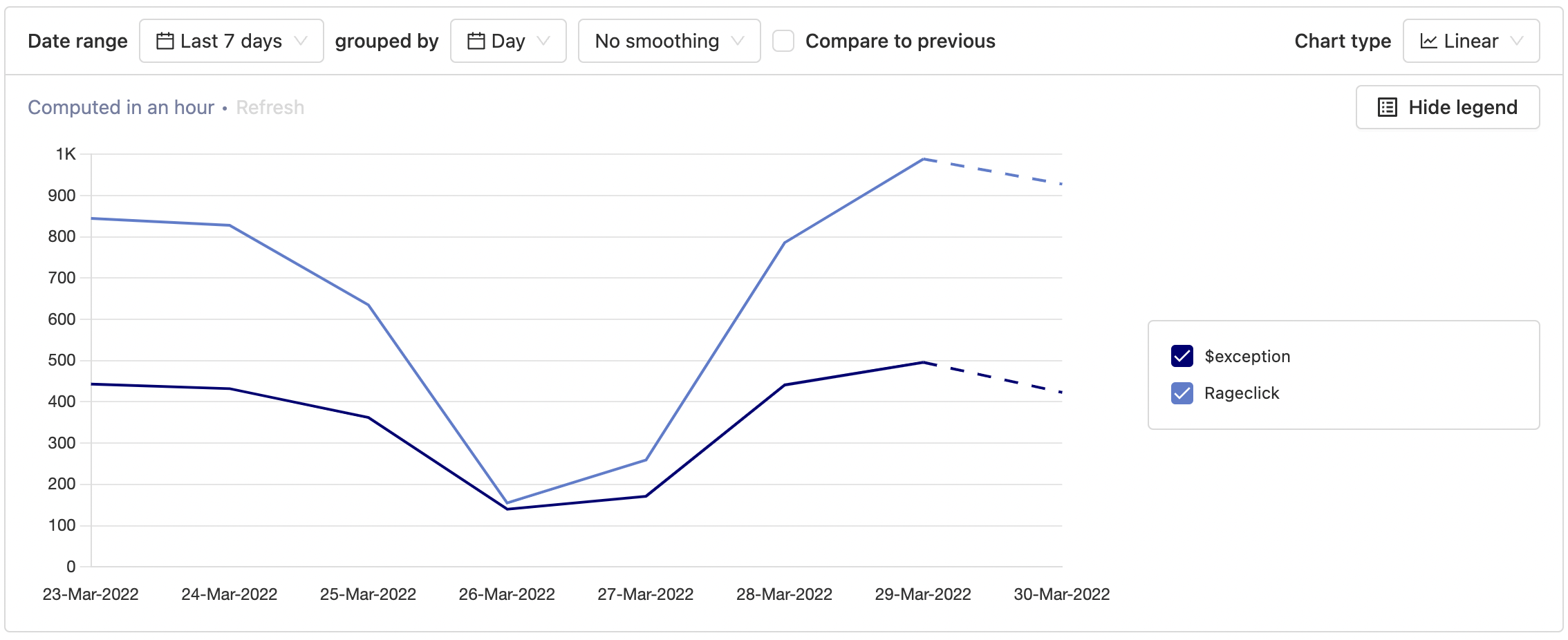Screen dimensions: 1568x640
Task: Click the 28-Mar-2022 x-axis label
Action: (784, 594)
